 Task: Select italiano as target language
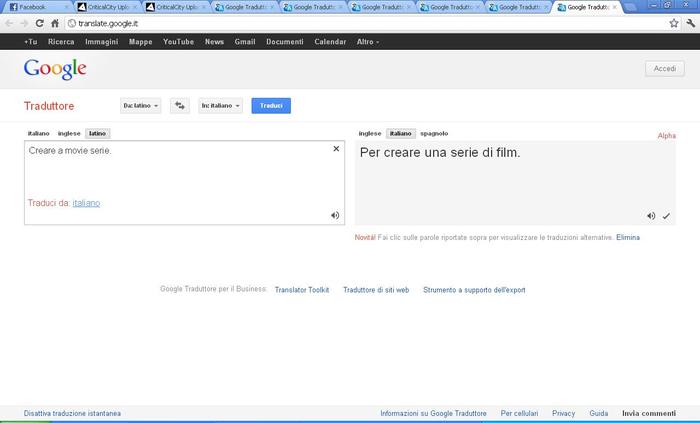pos(400,133)
